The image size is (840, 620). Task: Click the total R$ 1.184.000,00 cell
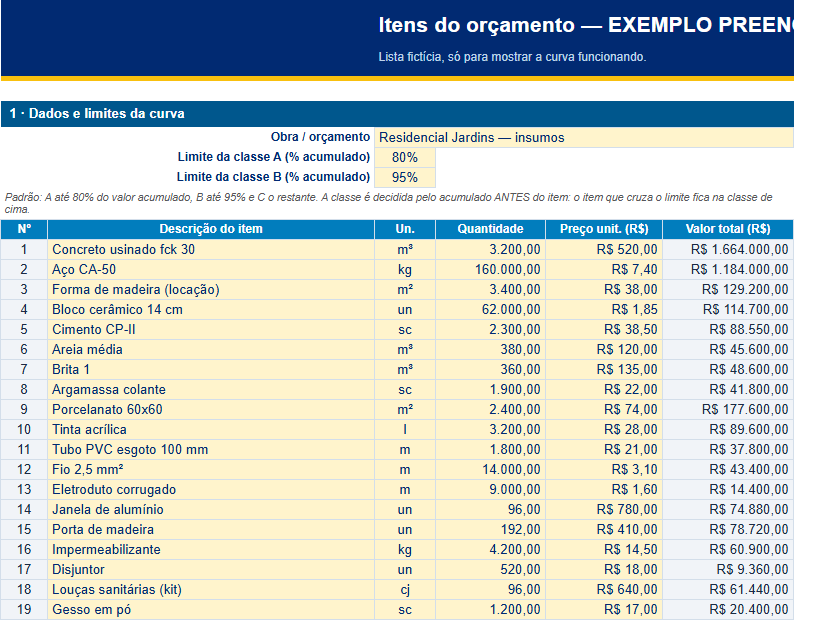coord(728,270)
